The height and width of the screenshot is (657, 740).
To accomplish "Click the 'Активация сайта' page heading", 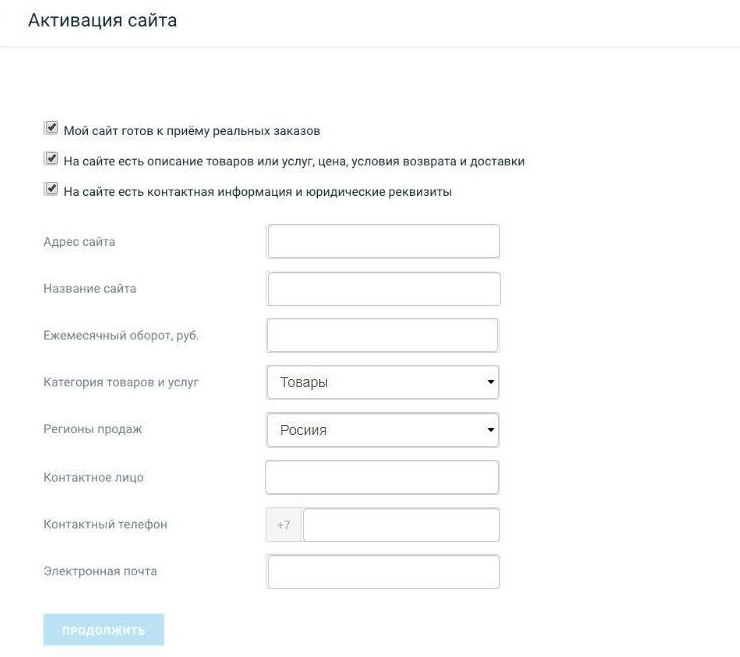I will (x=102, y=20).
